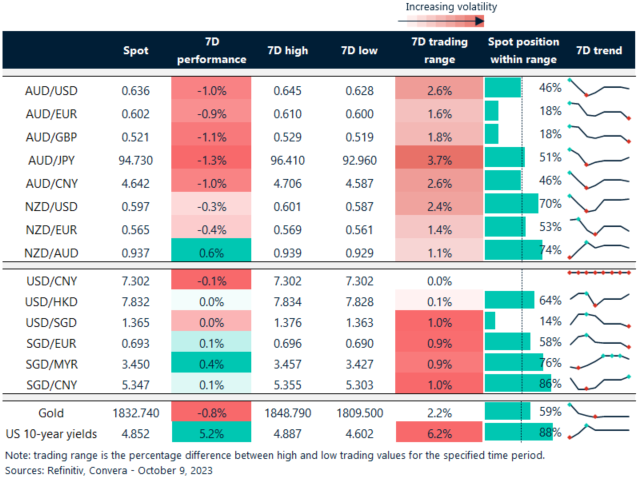The width and height of the screenshot is (640, 481).
Task: Click the AUD/JPY range position bar
Action: coord(505,157)
